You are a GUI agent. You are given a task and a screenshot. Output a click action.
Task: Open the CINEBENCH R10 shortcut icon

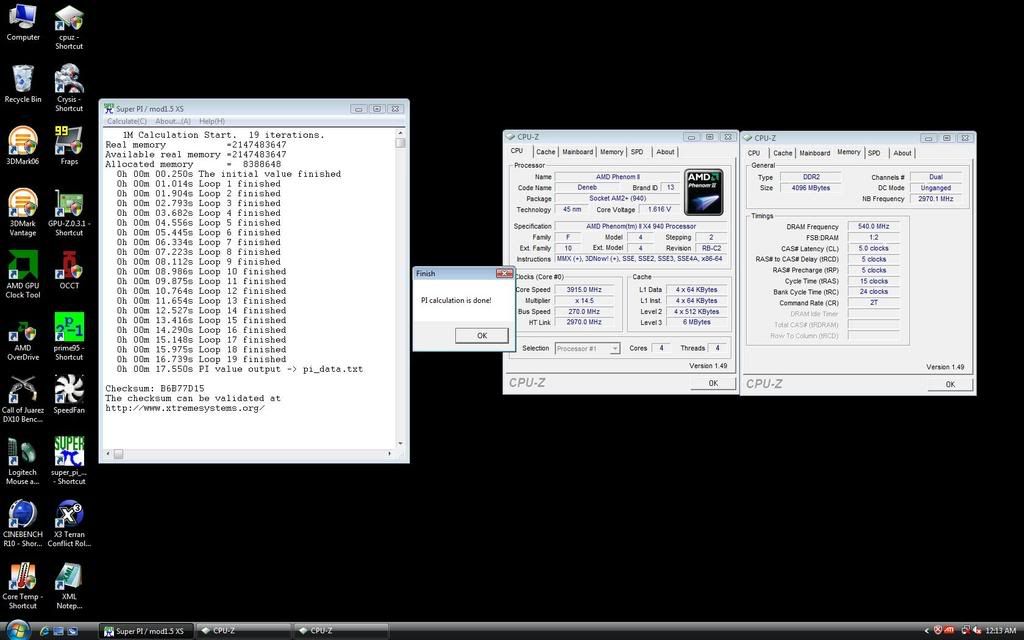23,524
